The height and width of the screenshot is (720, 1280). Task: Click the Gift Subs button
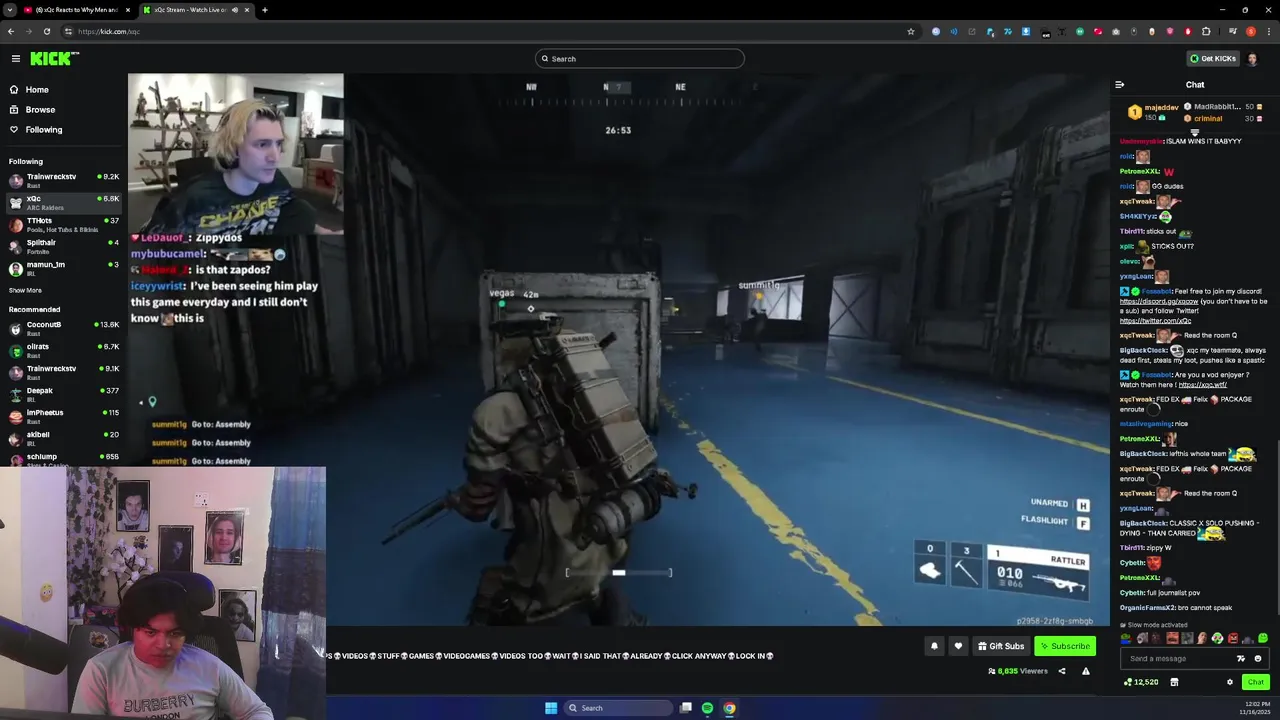tap(1001, 646)
